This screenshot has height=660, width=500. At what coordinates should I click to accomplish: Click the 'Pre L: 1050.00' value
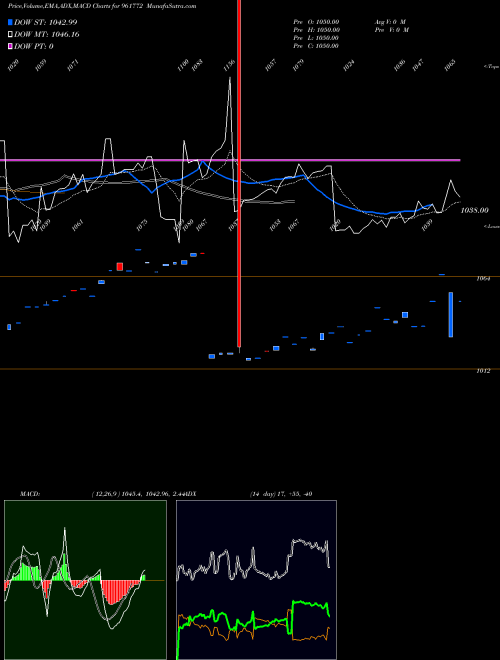[316, 38]
